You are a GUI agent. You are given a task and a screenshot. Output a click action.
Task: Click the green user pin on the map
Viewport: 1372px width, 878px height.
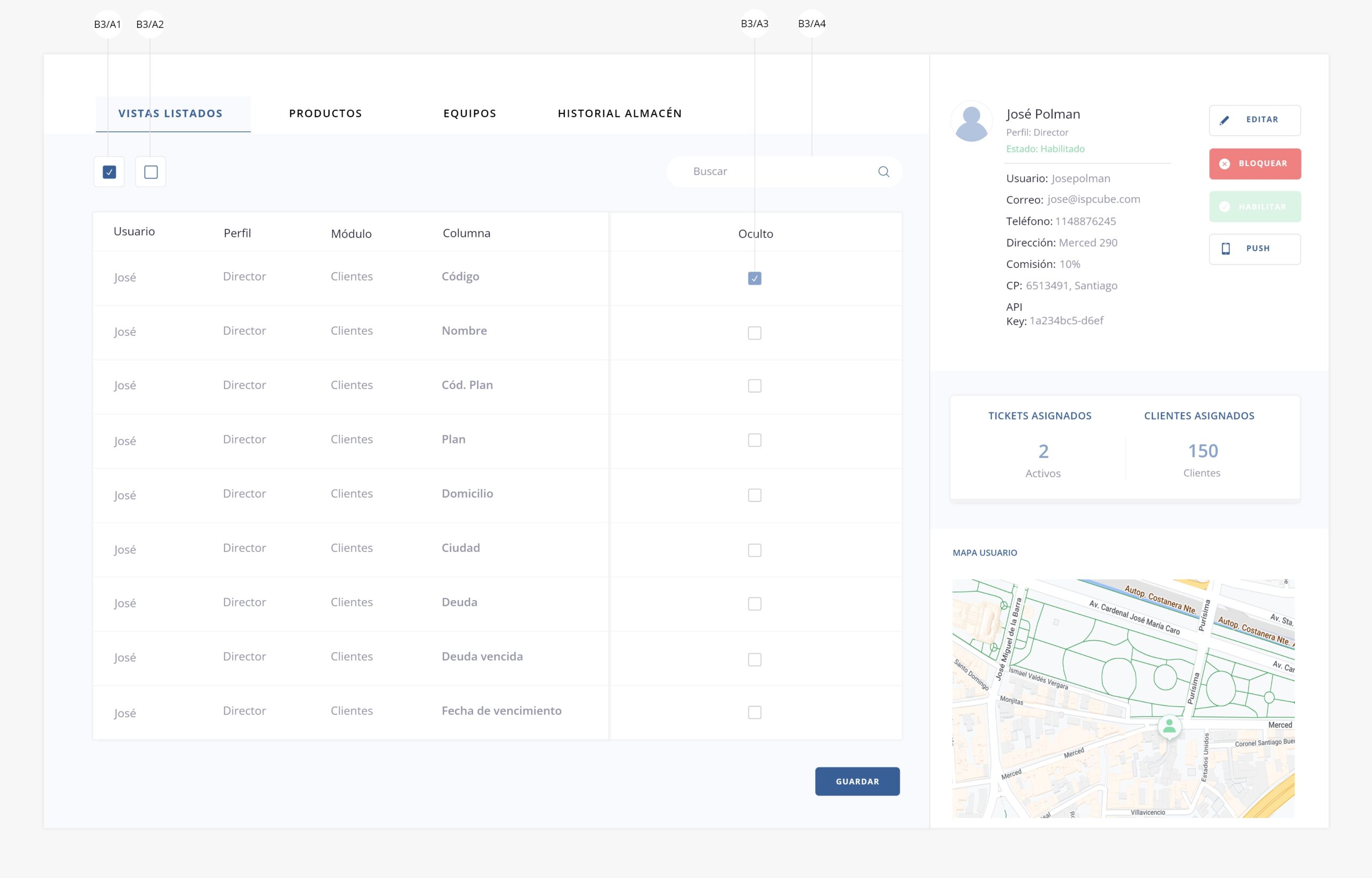1169,726
